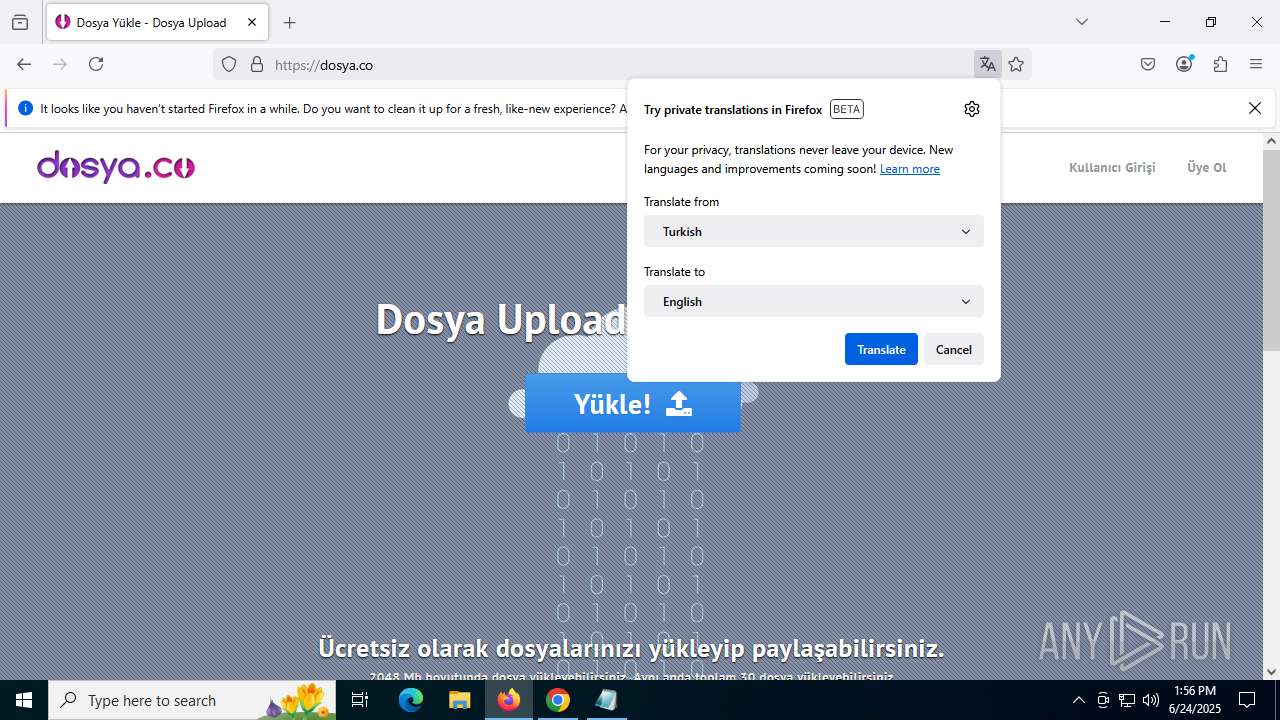Screen dimensions: 1280x720
Task: Click the tracking protection shield icon
Action: 229,65
